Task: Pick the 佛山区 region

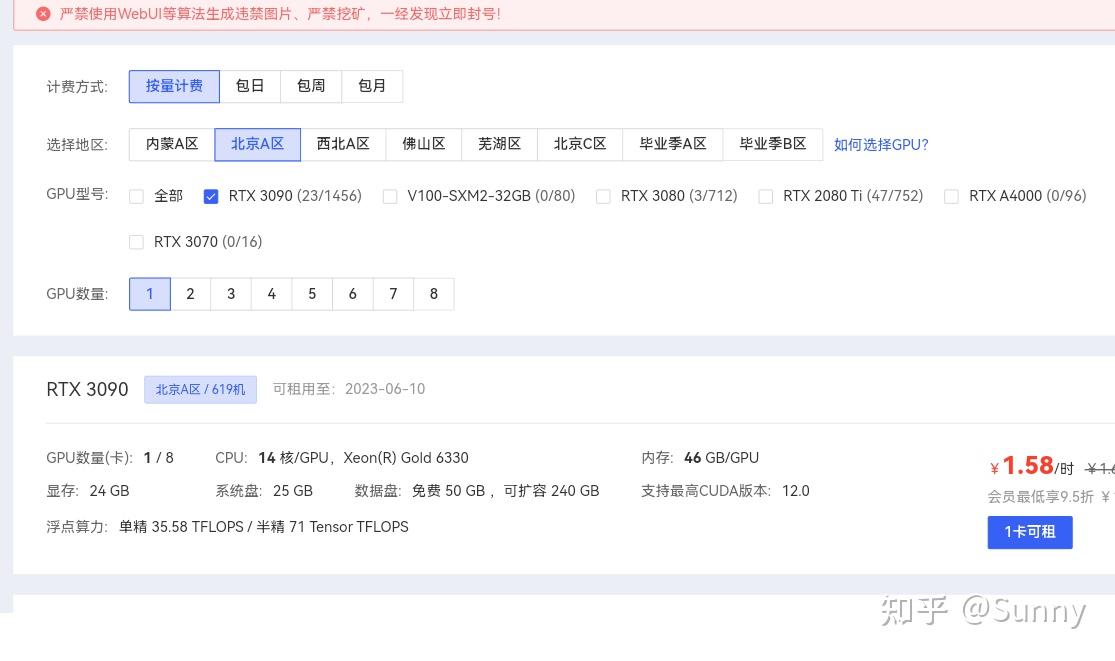Action: 424,144
